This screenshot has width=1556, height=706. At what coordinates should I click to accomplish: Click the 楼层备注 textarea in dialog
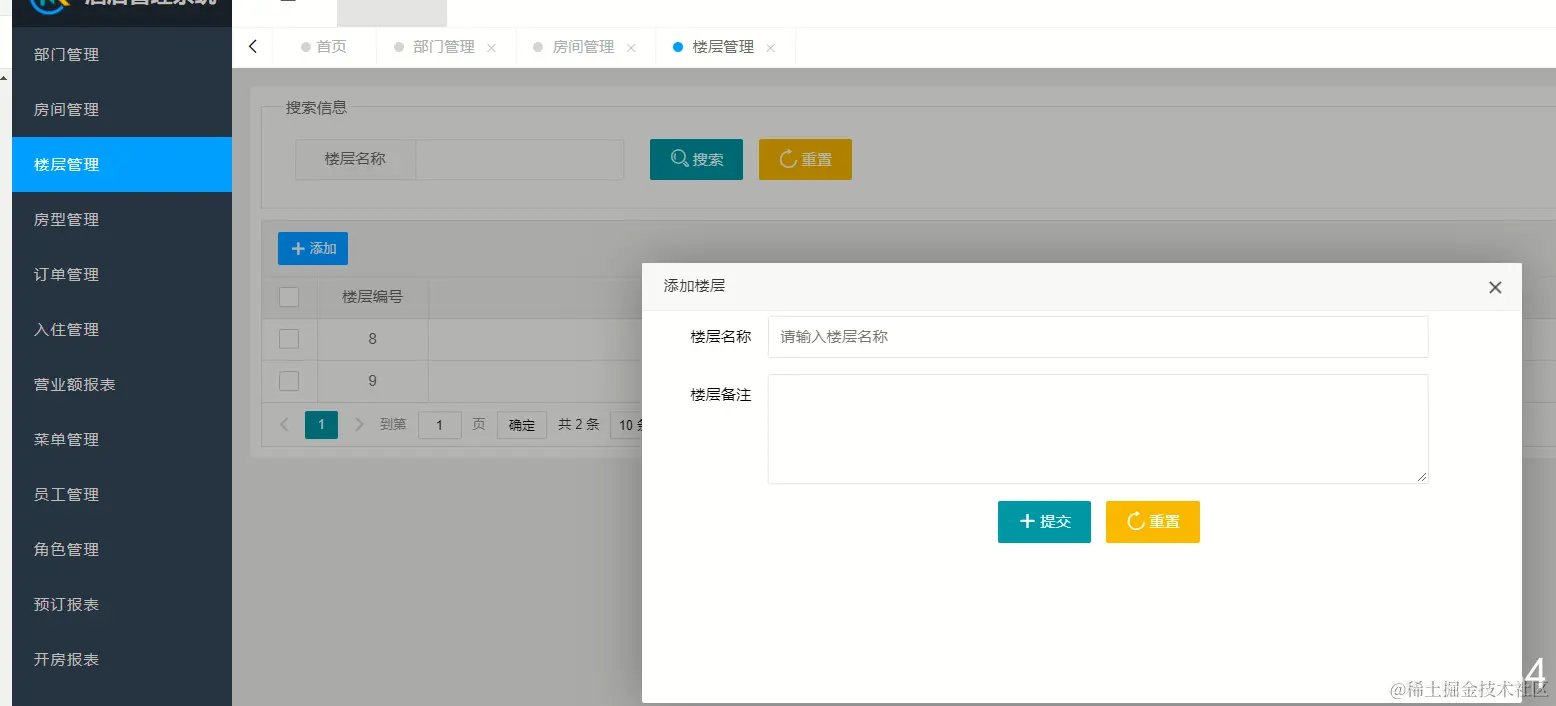click(x=1098, y=429)
